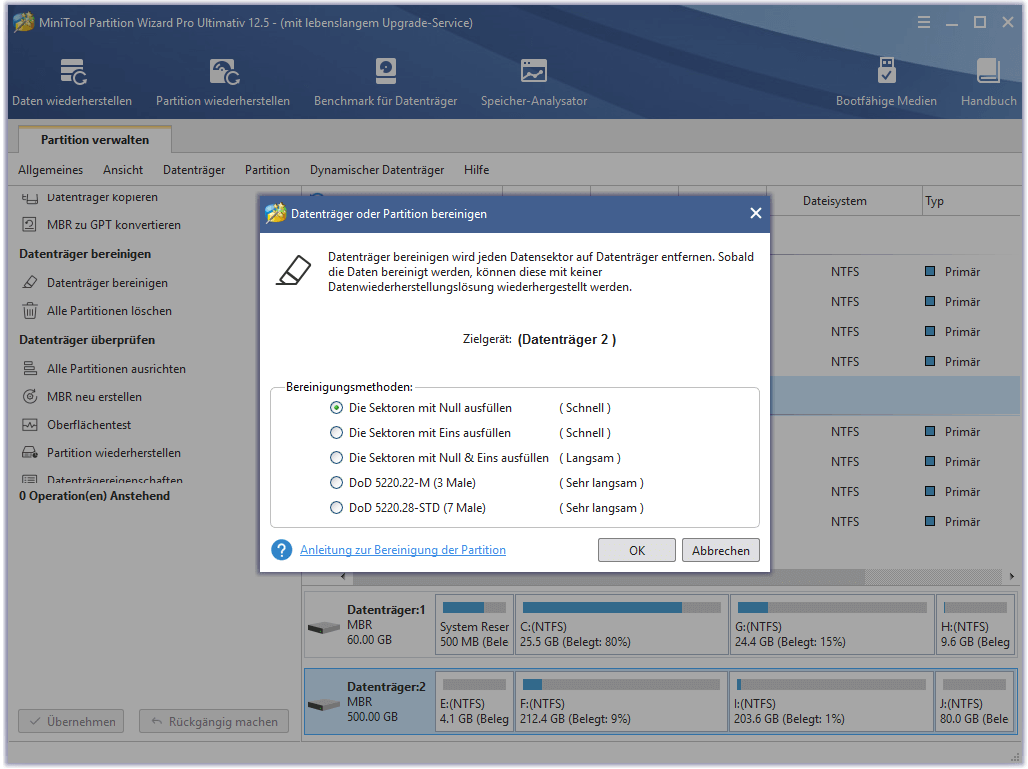Click the sidebar Partition wiederherstellen icon
This screenshot has height=769, width=1028.
[30, 453]
